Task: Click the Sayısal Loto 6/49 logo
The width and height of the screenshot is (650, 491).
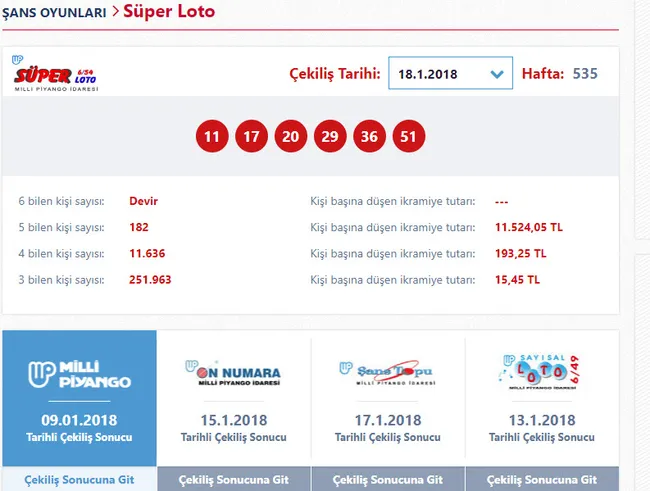Action: [542, 372]
